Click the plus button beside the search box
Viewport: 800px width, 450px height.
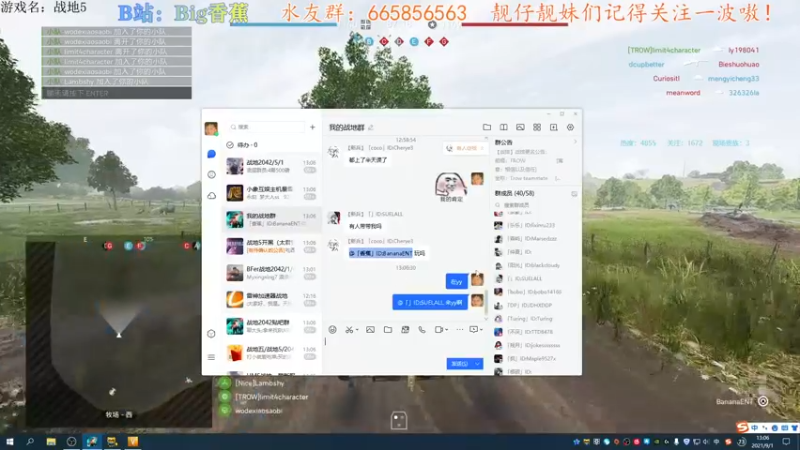pyautogui.click(x=313, y=127)
